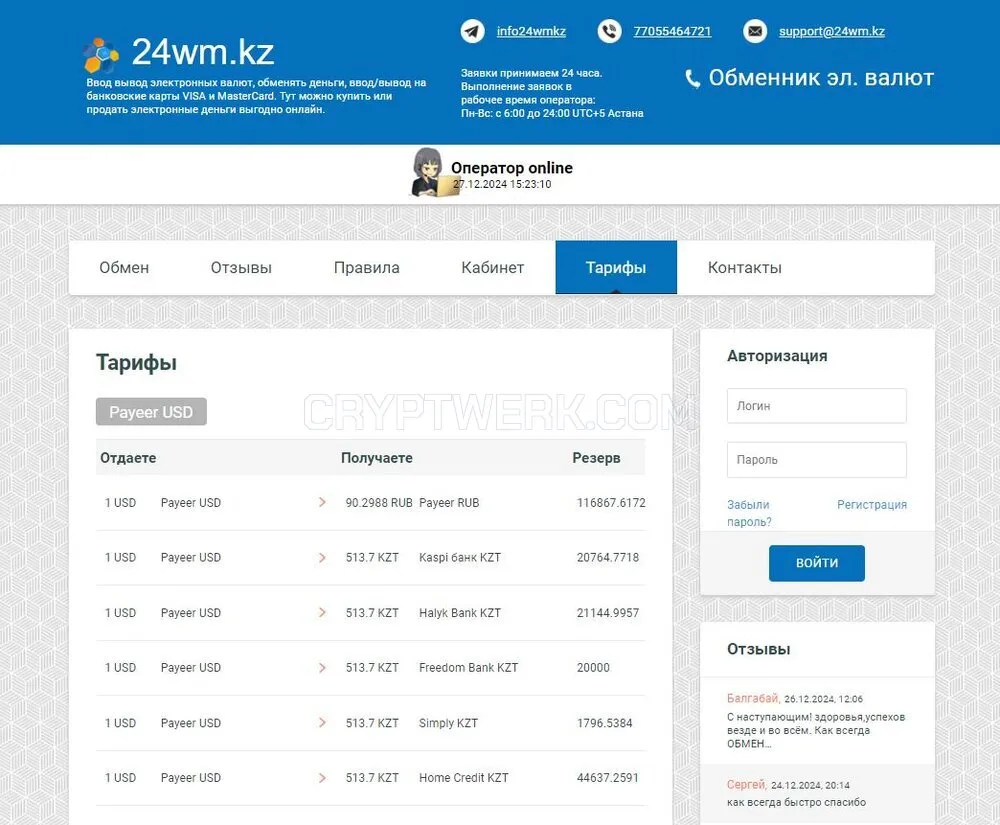Click the Авторизация heading
Screen dimensions: 1000x825
tap(777, 356)
